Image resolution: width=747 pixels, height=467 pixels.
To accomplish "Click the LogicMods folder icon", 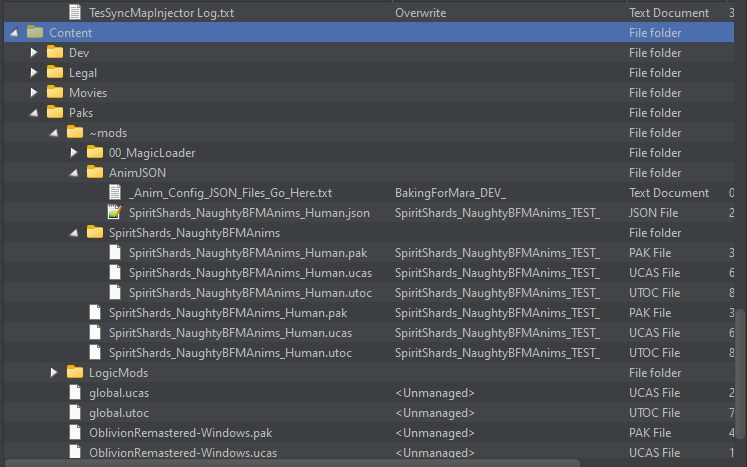I will 75,373.
